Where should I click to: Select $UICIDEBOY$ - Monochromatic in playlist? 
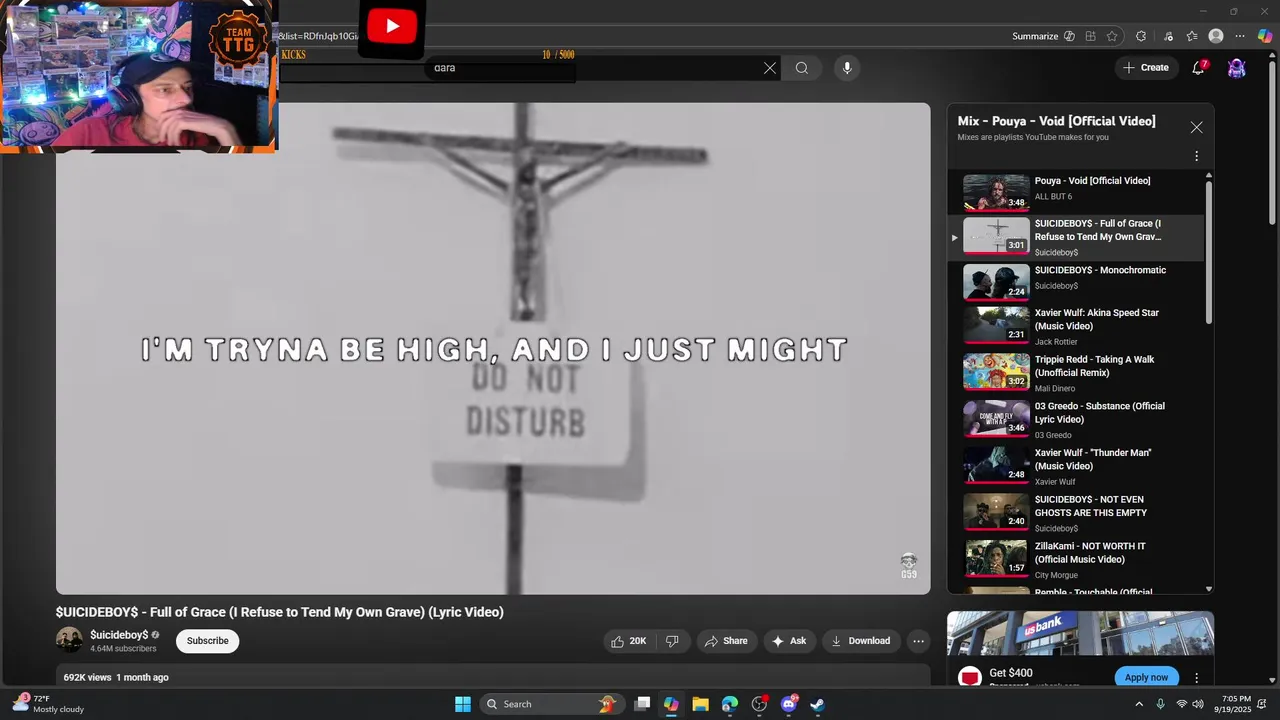coord(1078,282)
